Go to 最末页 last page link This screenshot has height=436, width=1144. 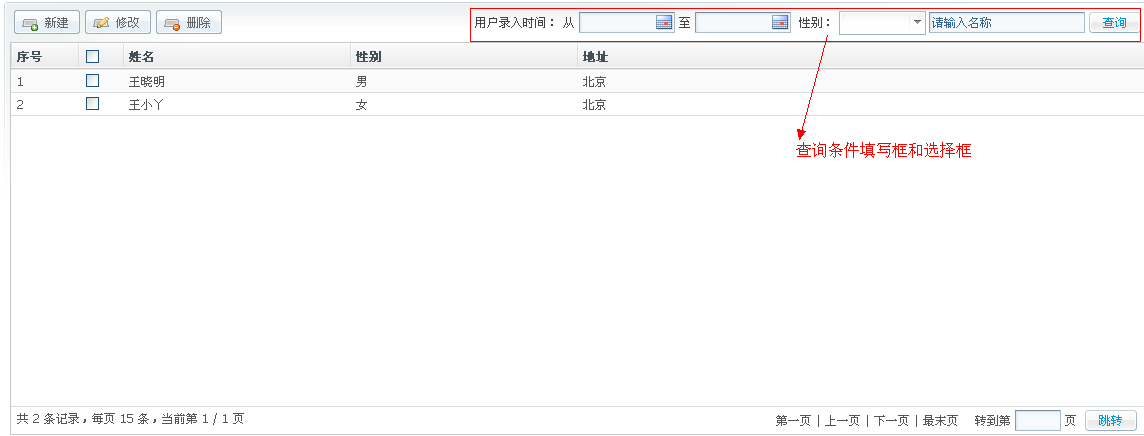pos(940,421)
